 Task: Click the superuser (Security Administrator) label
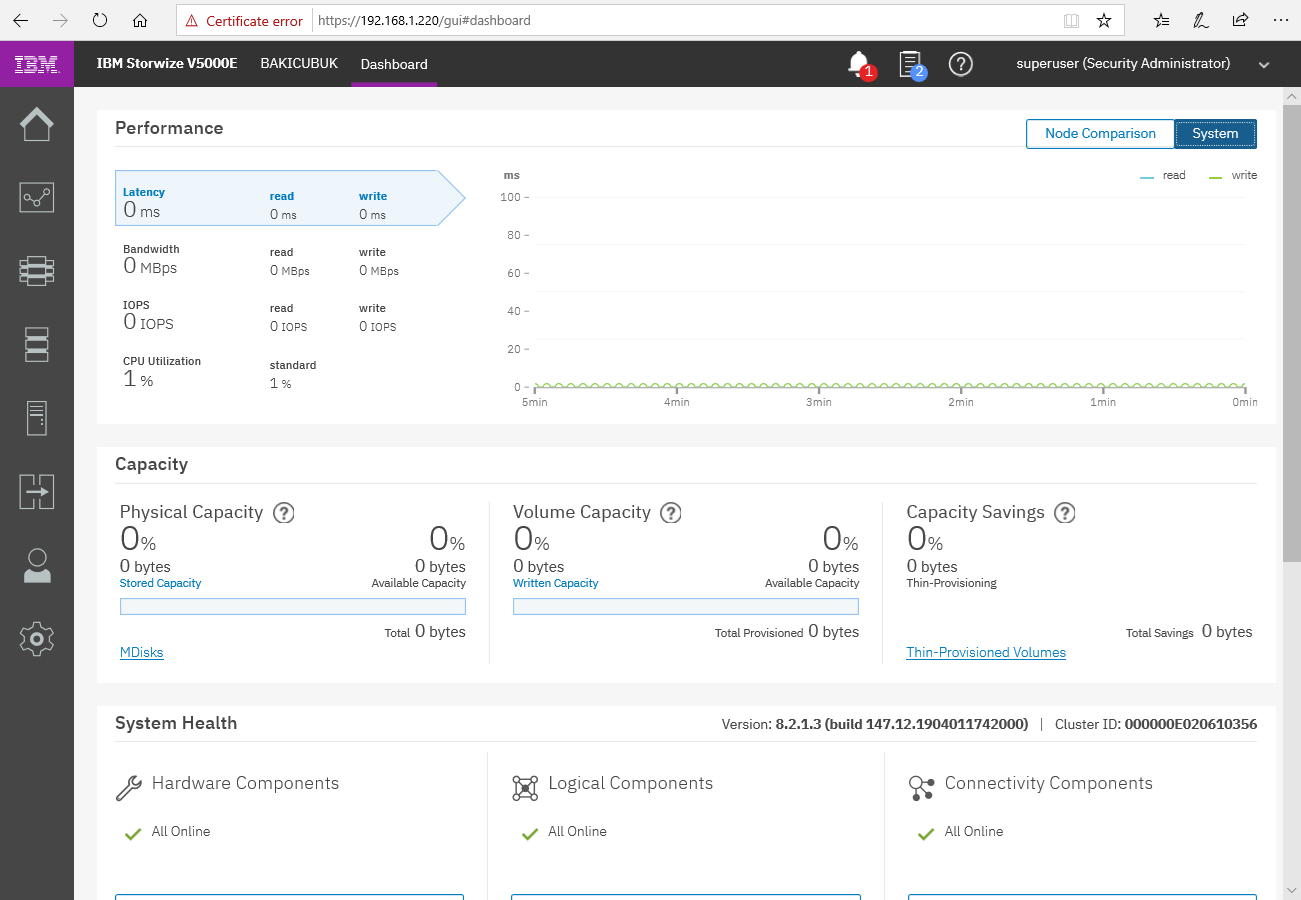1123,63
